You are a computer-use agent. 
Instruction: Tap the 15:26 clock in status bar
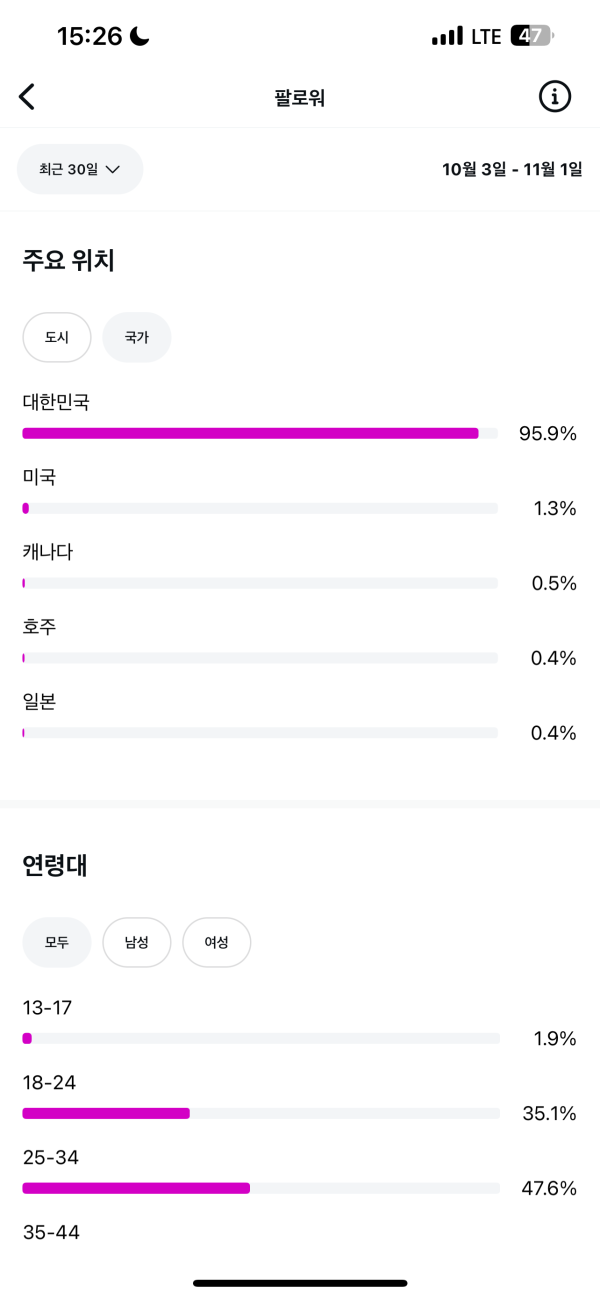tap(89, 36)
